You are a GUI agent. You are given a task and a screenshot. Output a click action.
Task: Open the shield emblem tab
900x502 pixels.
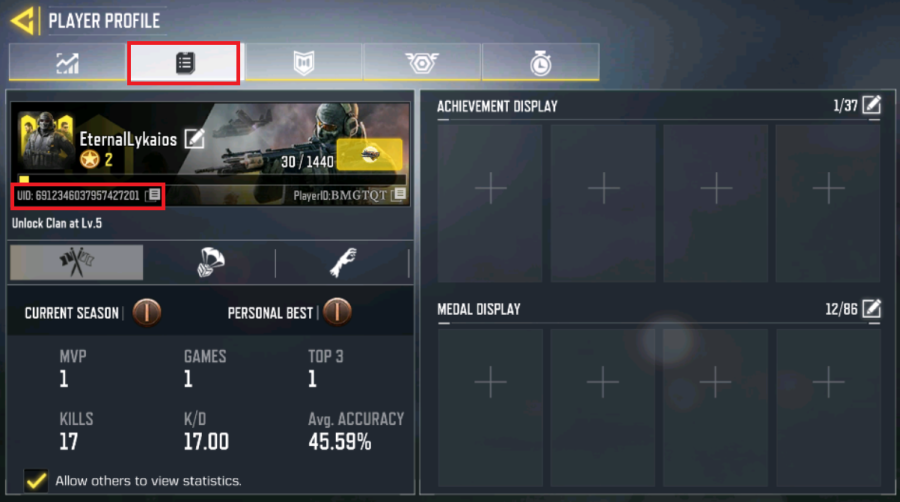304,62
